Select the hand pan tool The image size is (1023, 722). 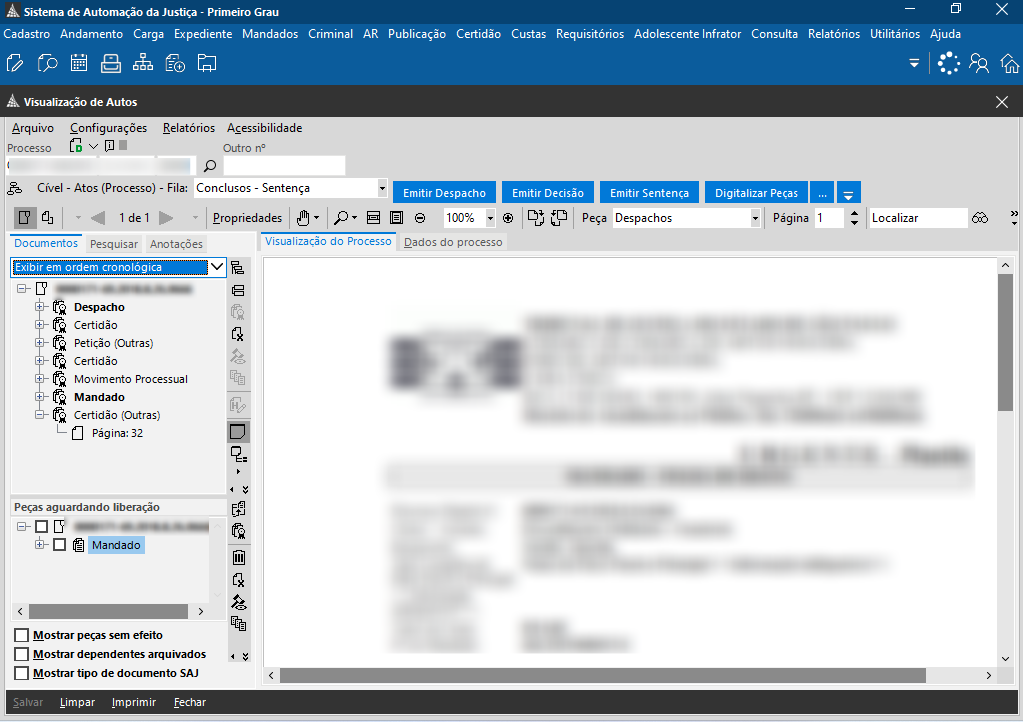pos(303,218)
